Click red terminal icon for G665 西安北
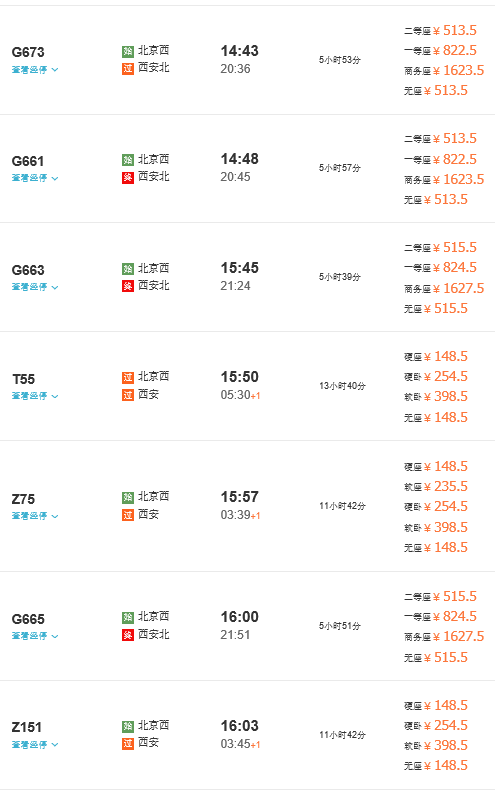The width and height of the screenshot is (495, 795). click(x=128, y=635)
